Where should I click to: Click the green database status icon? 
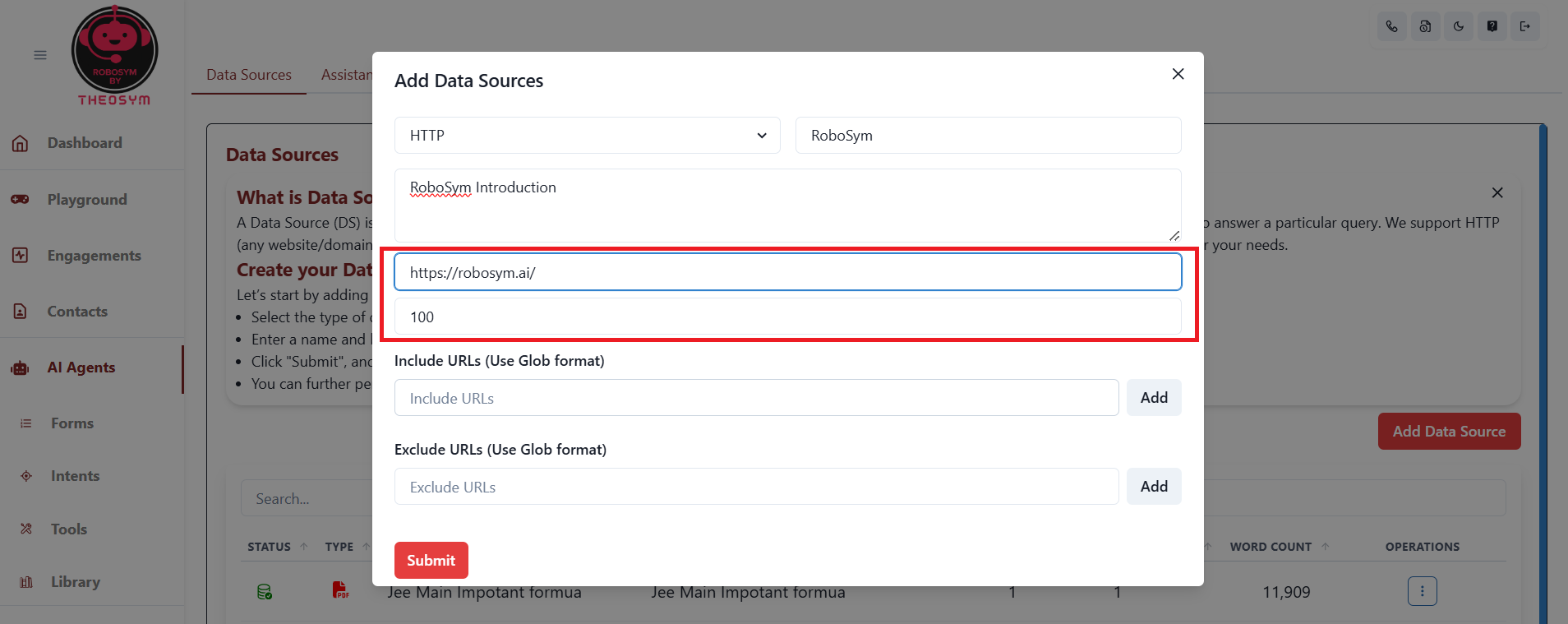coord(265,591)
